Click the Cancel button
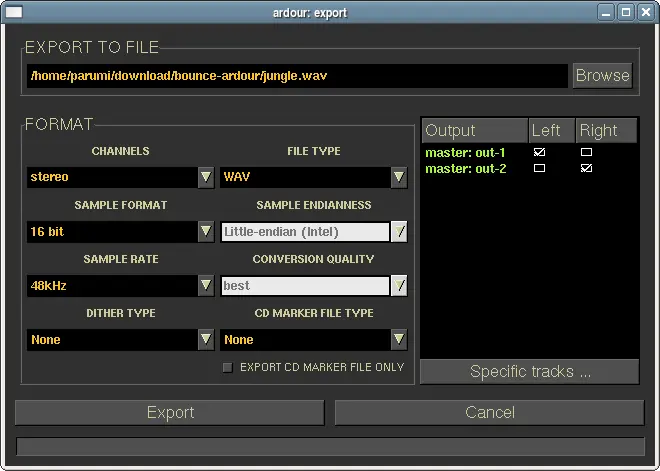 pos(490,412)
